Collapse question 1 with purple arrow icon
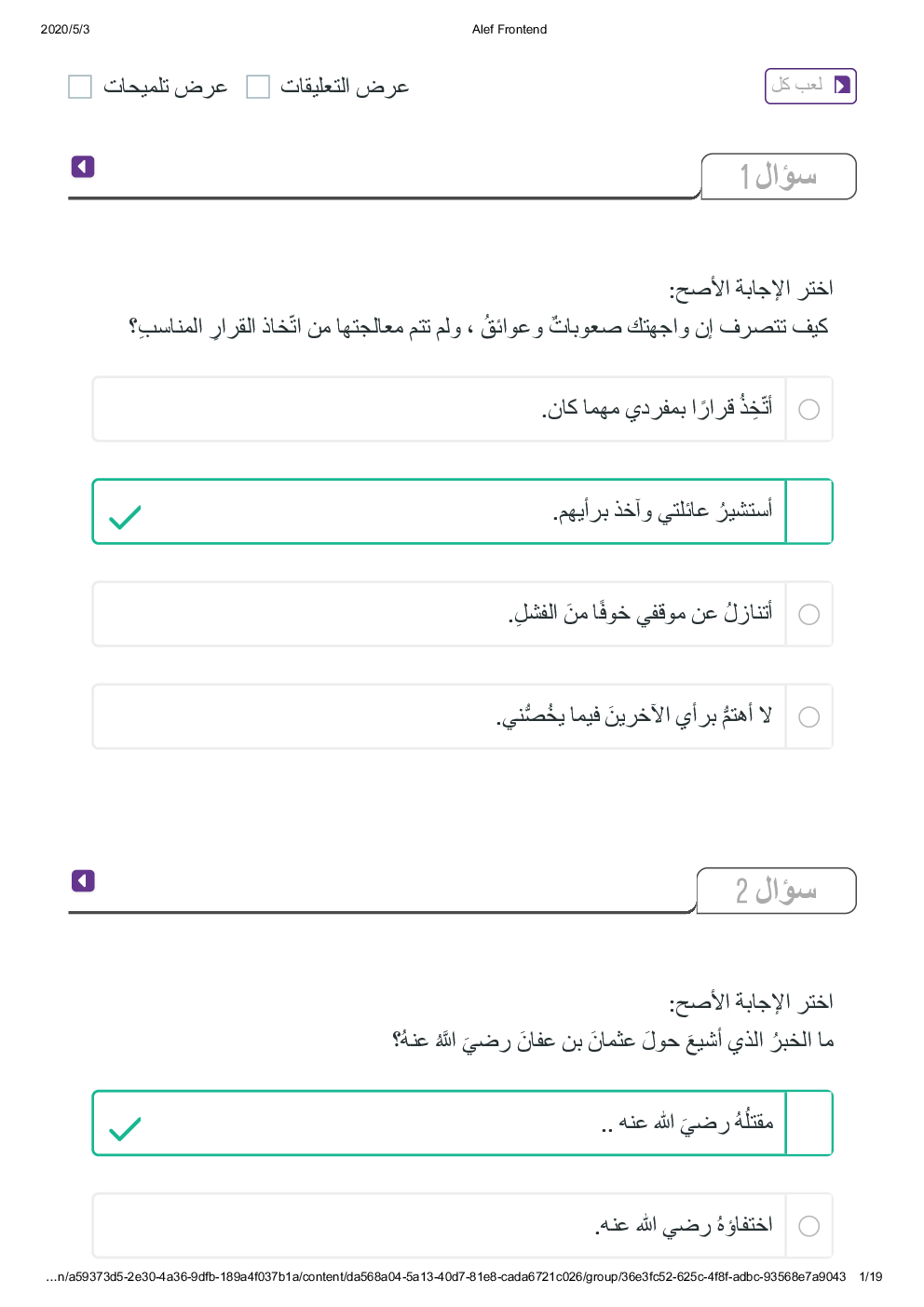This screenshot has width=924, height=1307. pyautogui.click(x=83, y=167)
